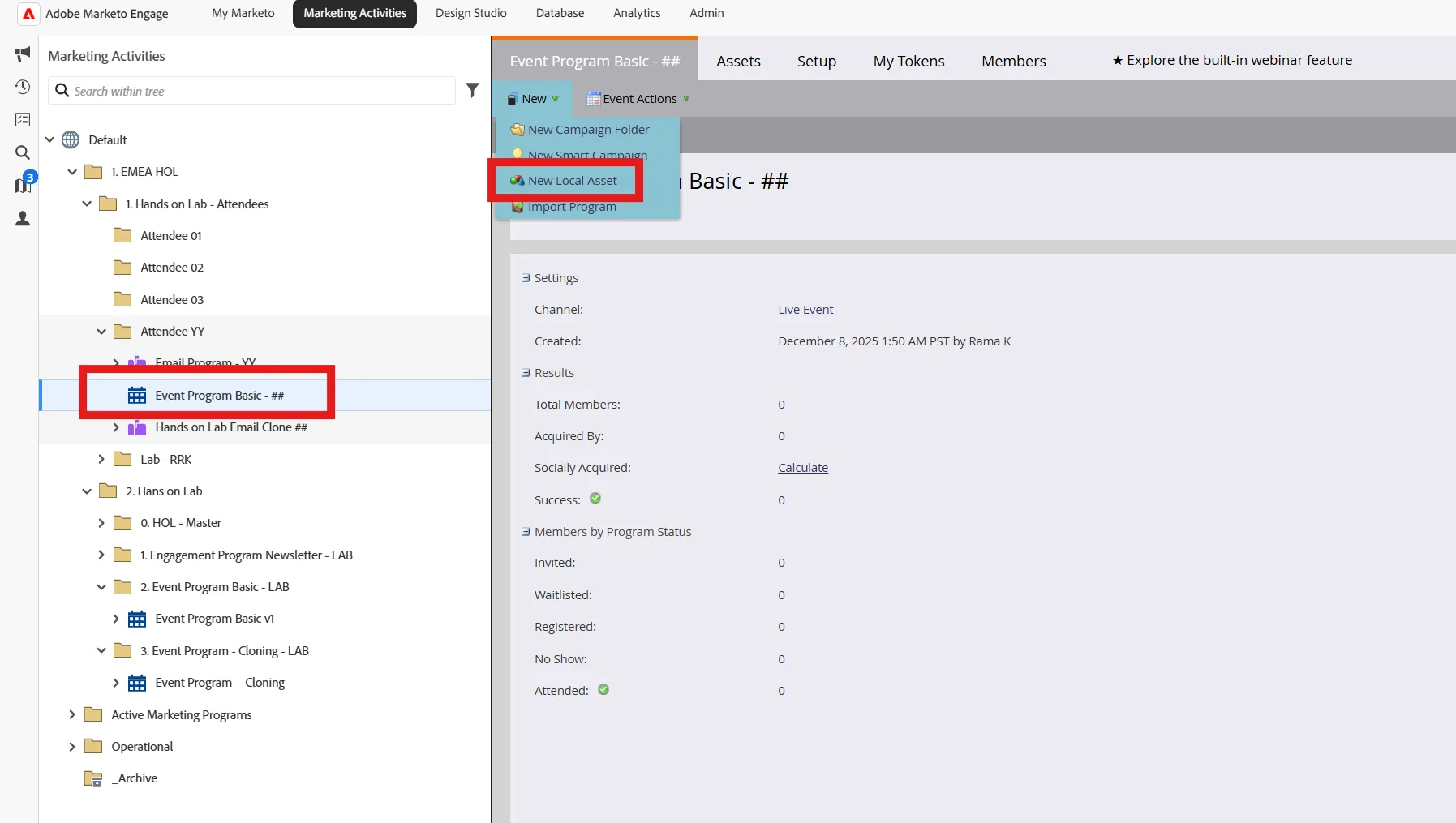Select Import Program menu entry

(565, 207)
